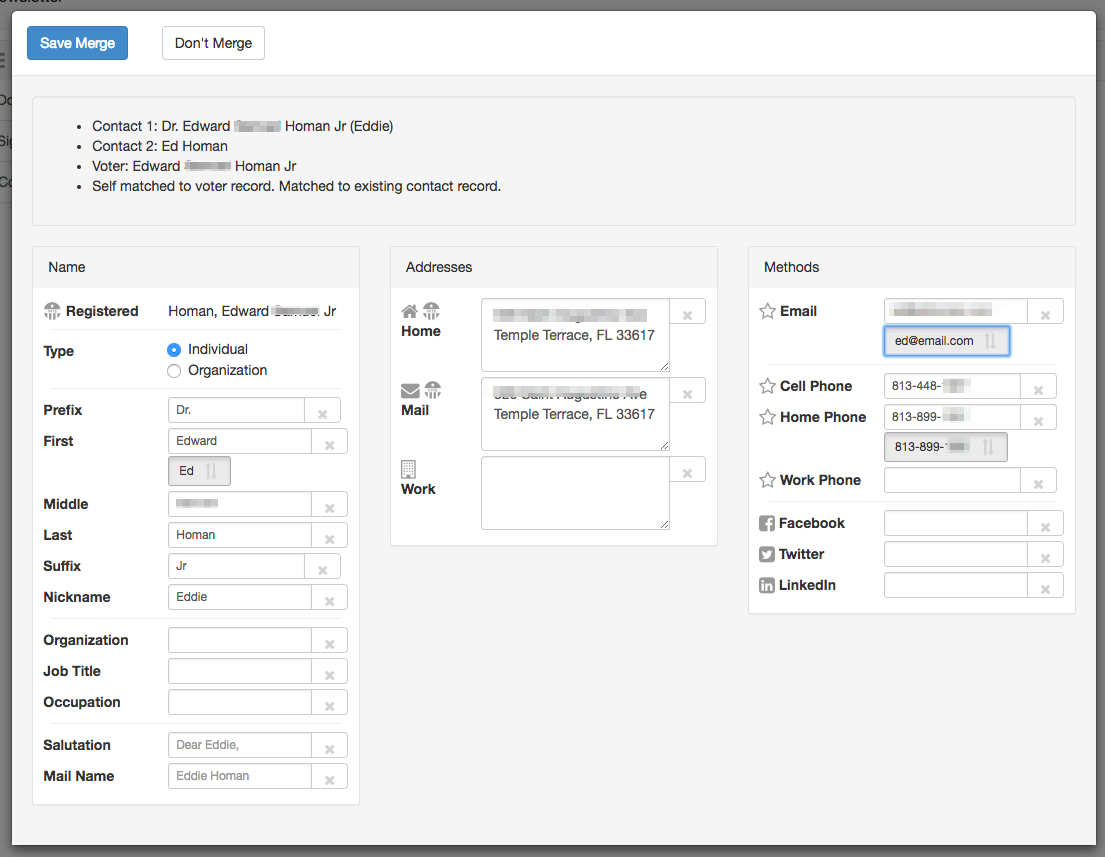The width and height of the screenshot is (1105, 857).
Task: Select the Organization radio button
Action: pos(173,370)
